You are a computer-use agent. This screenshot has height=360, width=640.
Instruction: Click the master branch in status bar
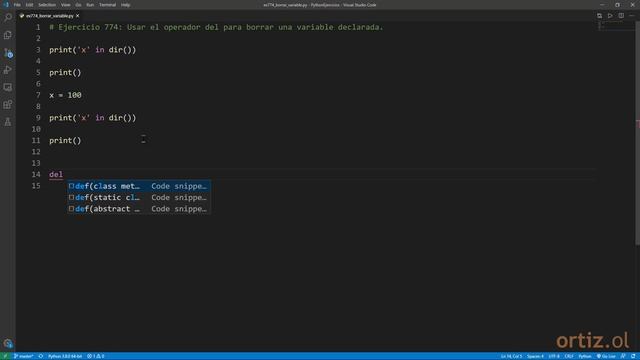[x=24, y=356]
